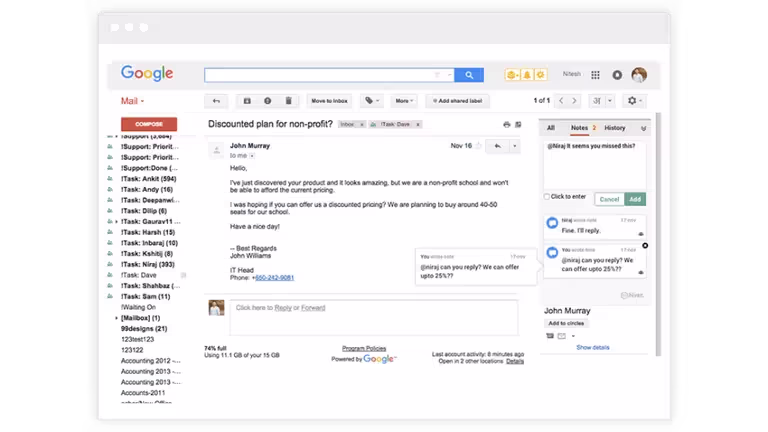Image resolution: width=768 pixels, height=432 pixels.
Task: Open the settings gear dropdown
Action: click(x=634, y=101)
